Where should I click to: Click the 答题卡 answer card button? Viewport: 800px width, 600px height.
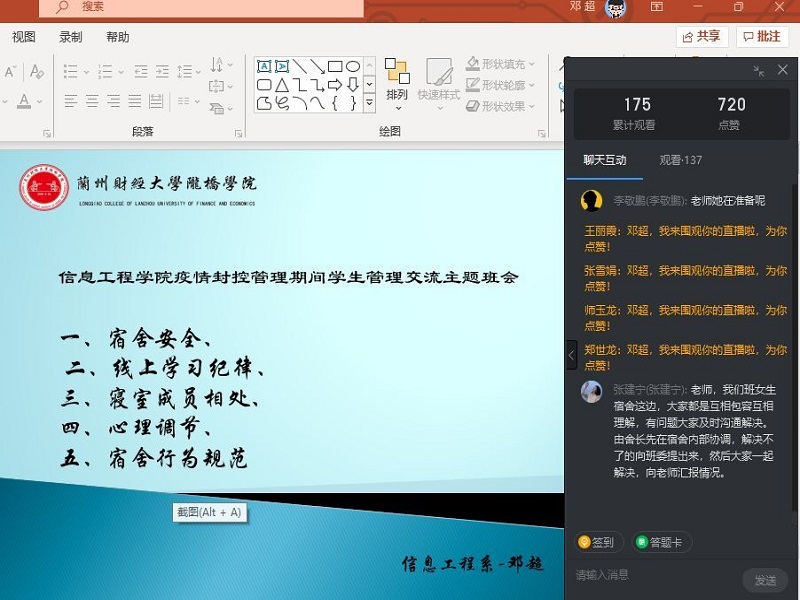[x=660, y=542]
